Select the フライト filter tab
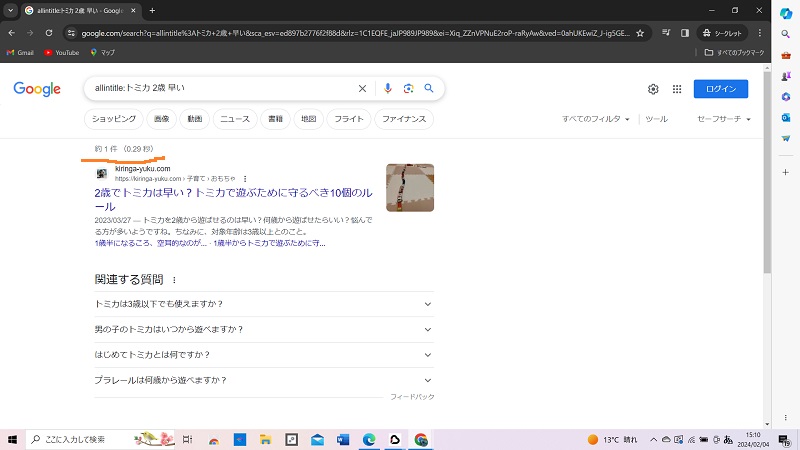Viewport: 800px width, 450px height. pyautogui.click(x=348, y=119)
